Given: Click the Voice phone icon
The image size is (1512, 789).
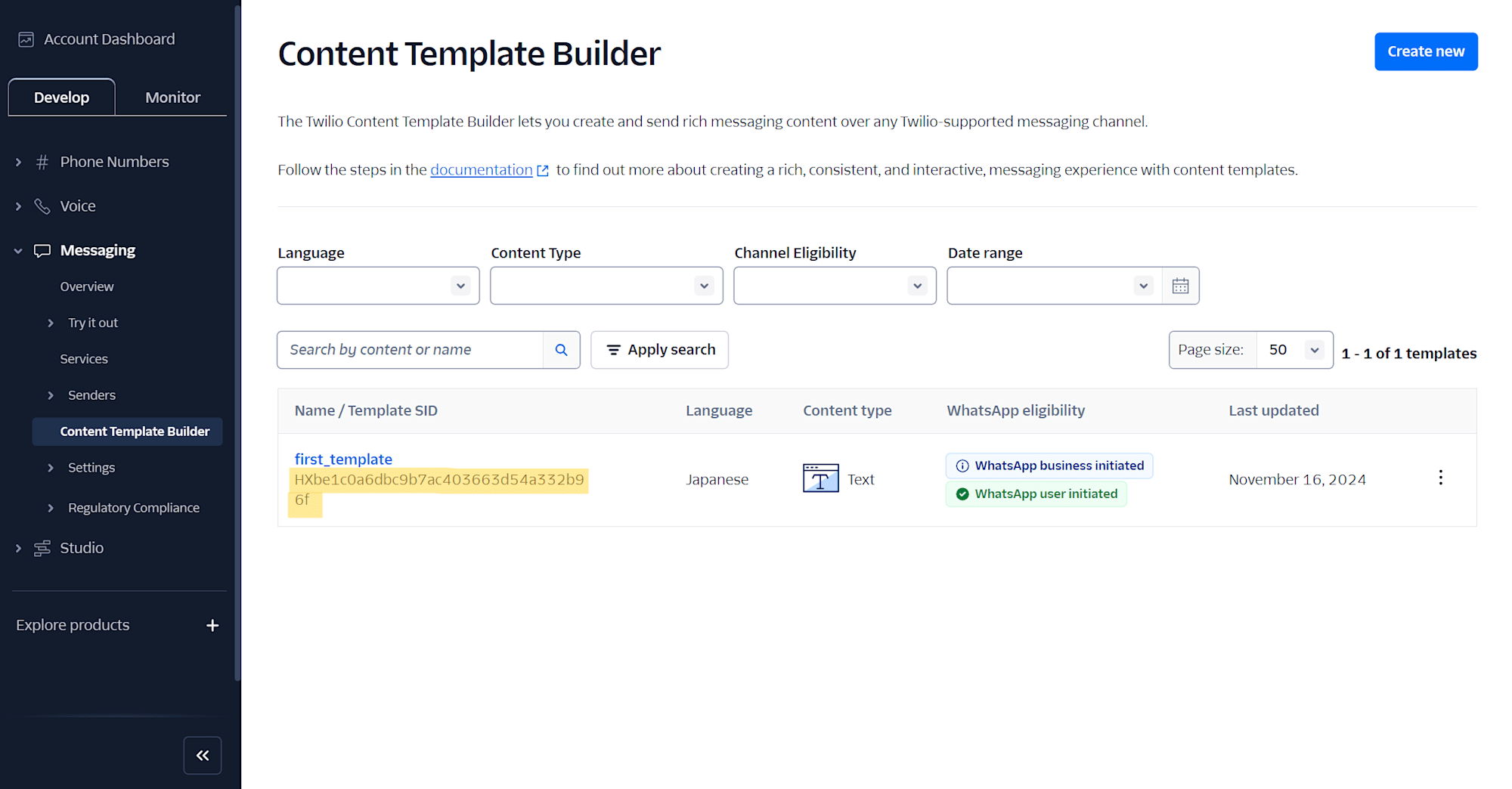Looking at the screenshot, I should tap(42, 206).
